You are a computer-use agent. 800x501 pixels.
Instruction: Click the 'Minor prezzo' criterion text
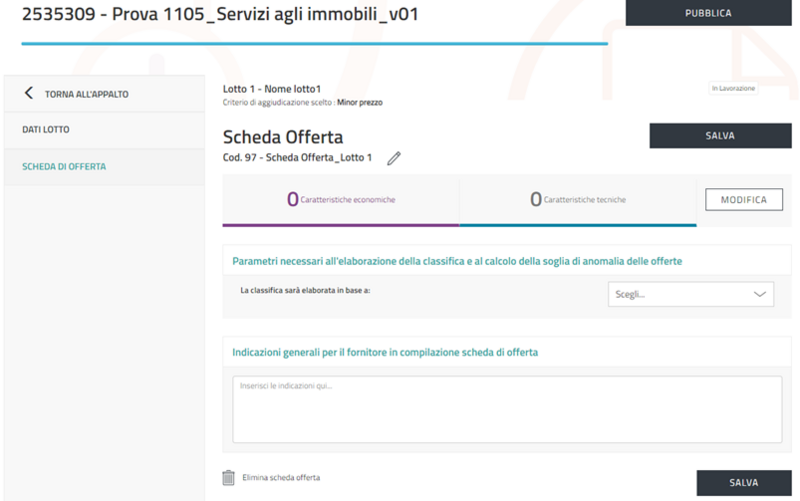point(360,103)
